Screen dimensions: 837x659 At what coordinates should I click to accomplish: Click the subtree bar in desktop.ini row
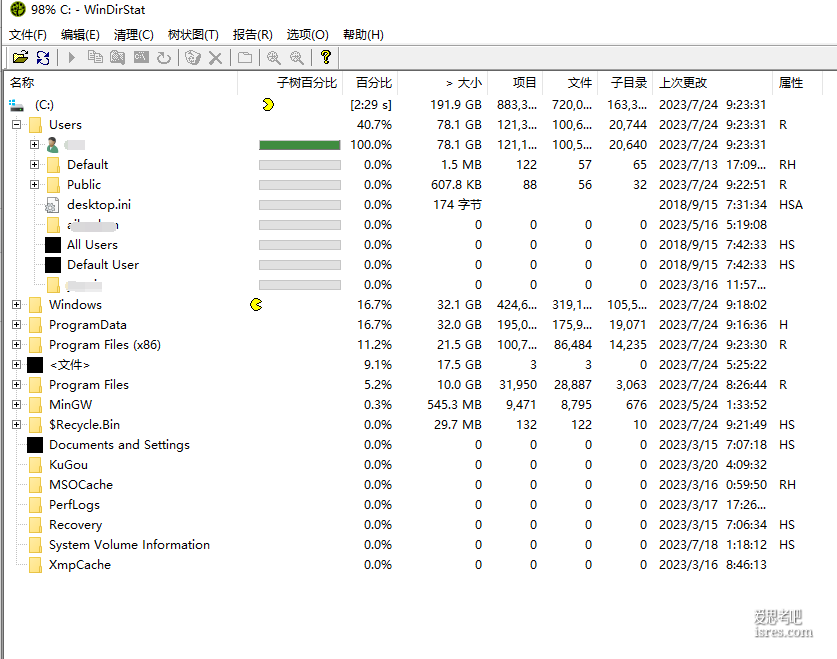click(299, 205)
